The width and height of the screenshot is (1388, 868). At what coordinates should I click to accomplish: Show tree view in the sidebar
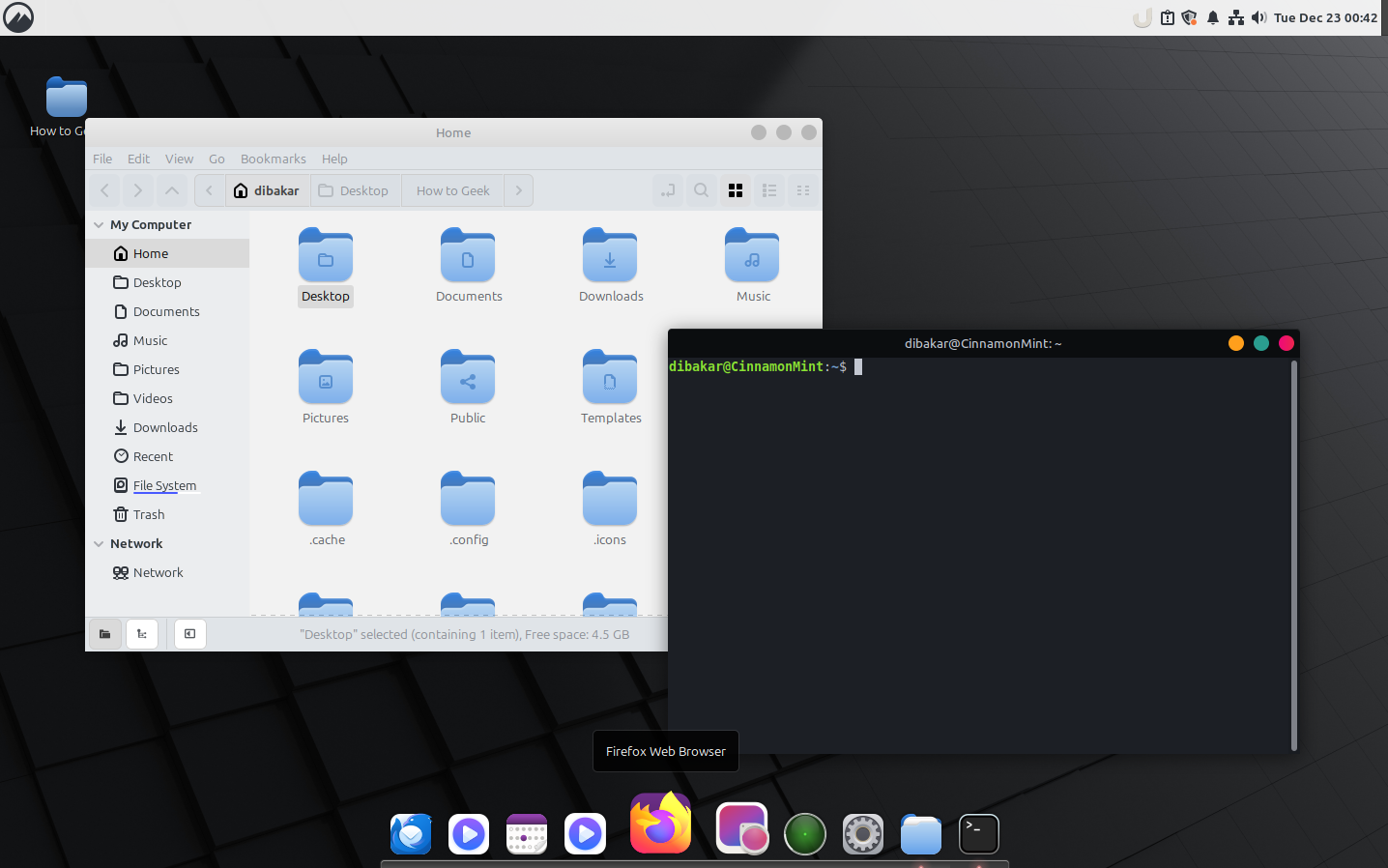tap(142, 634)
